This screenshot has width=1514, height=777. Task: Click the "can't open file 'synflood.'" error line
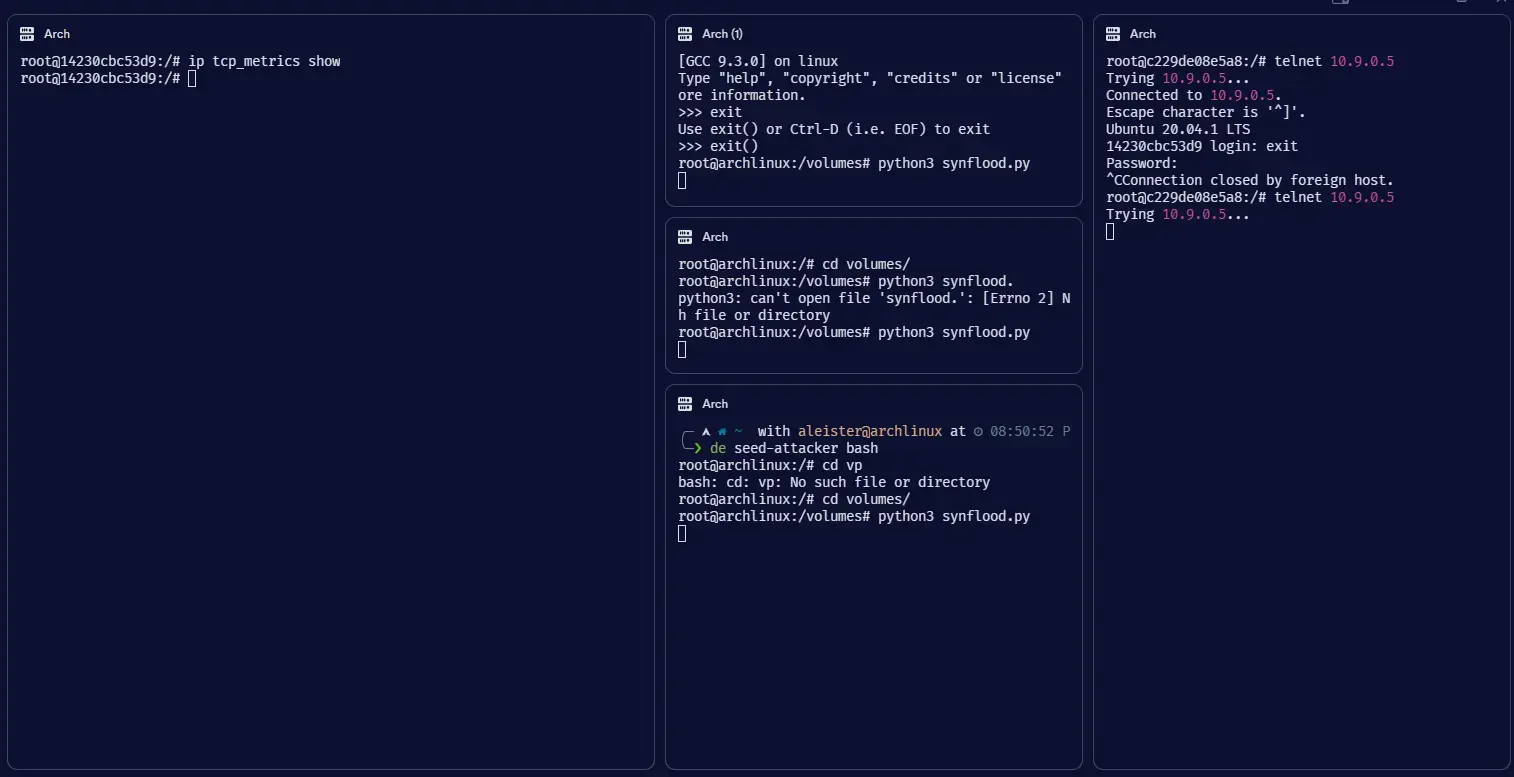click(874, 299)
